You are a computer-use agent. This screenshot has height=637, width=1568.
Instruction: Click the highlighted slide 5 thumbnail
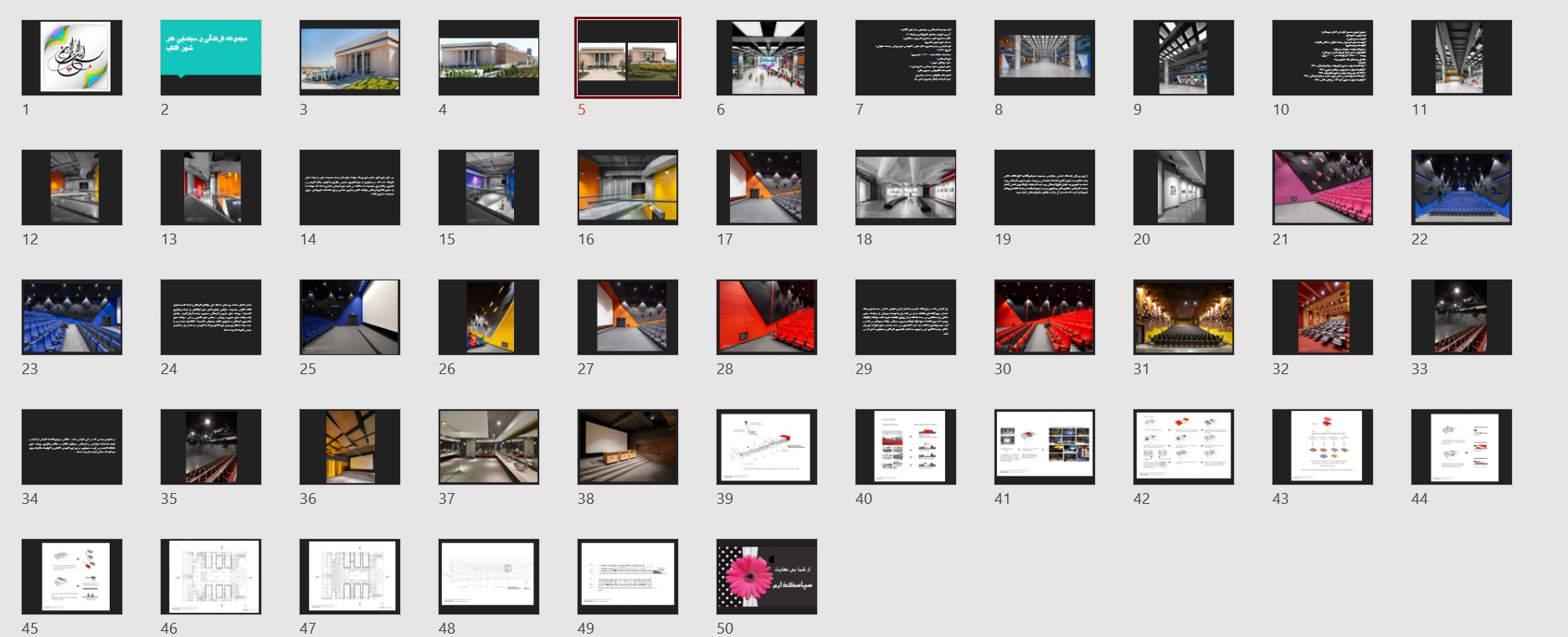click(x=628, y=58)
